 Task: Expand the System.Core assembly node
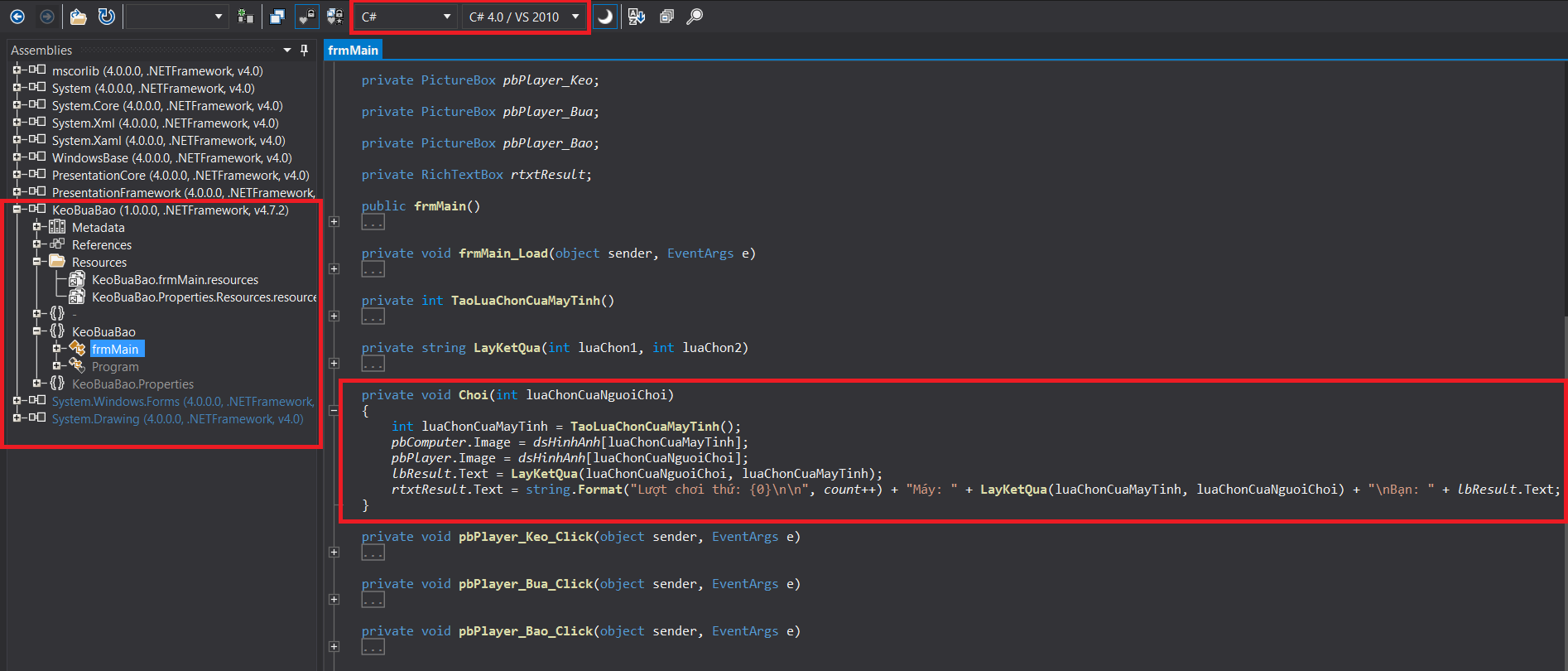[x=17, y=105]
